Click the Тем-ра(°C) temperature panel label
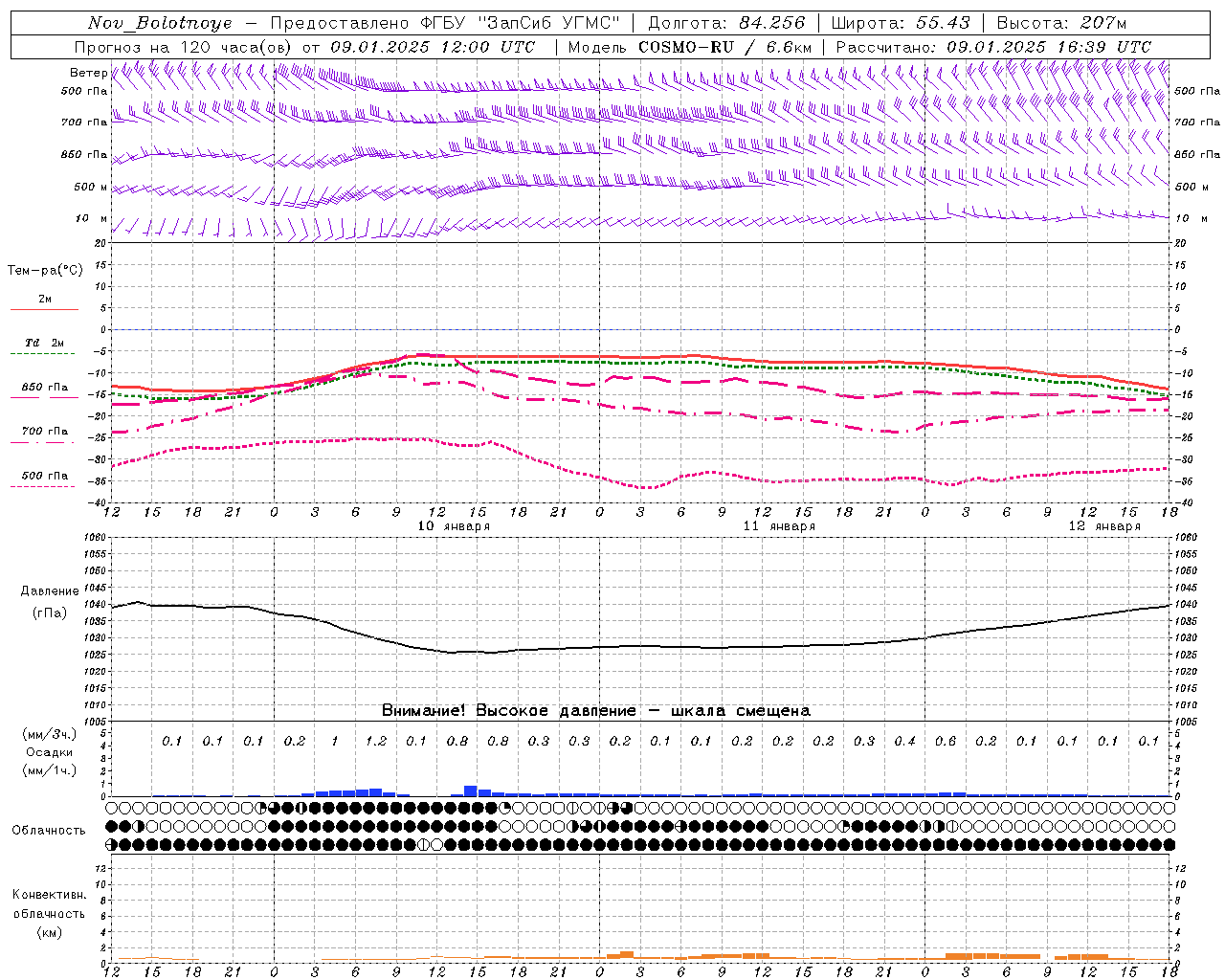This screenshot has width=1225, height=980. pos(45,270)
